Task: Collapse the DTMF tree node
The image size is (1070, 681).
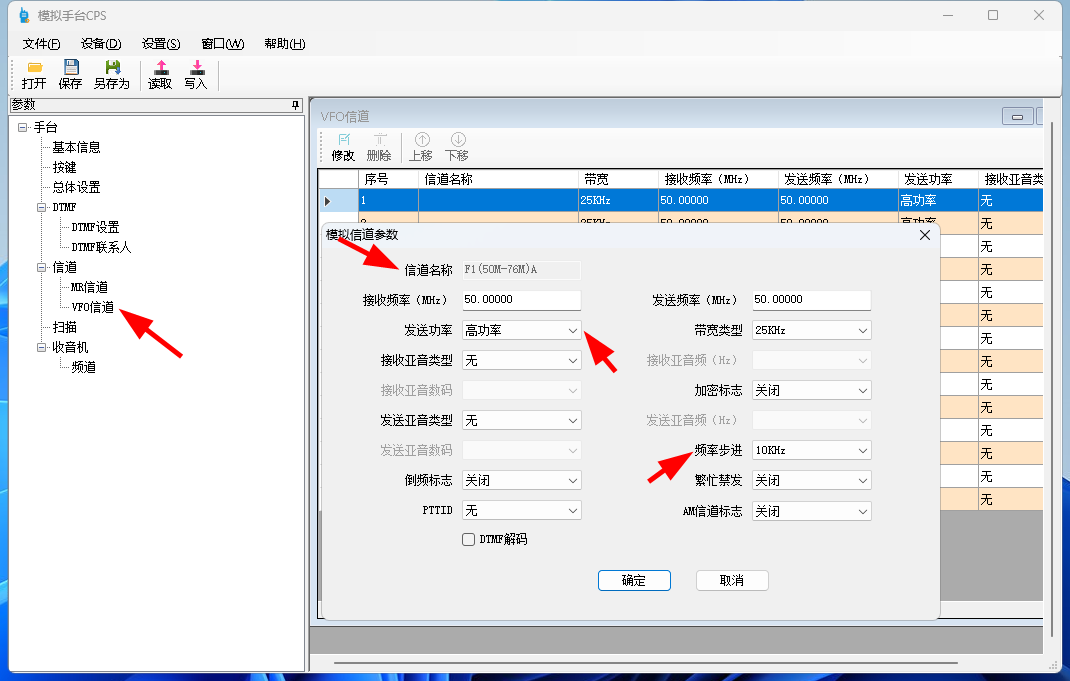Action: click(x=42, y=207)
